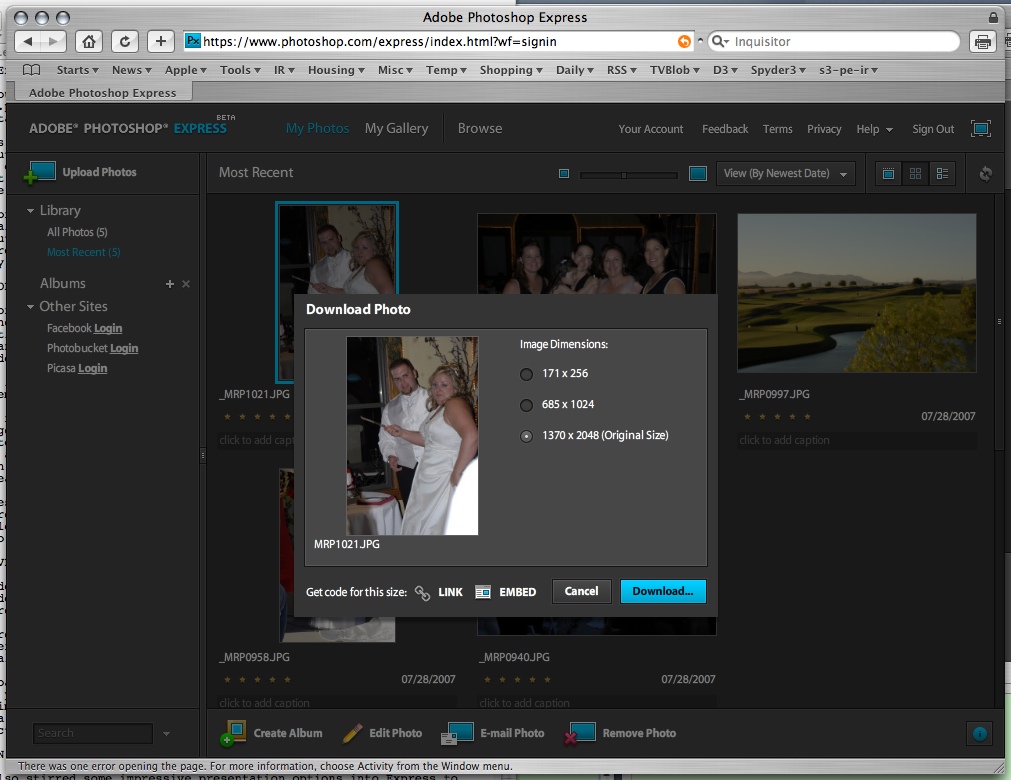1011x780 pixels.
Task: Select the 171 x 256 image dimension
Action: tap(526, 374)
